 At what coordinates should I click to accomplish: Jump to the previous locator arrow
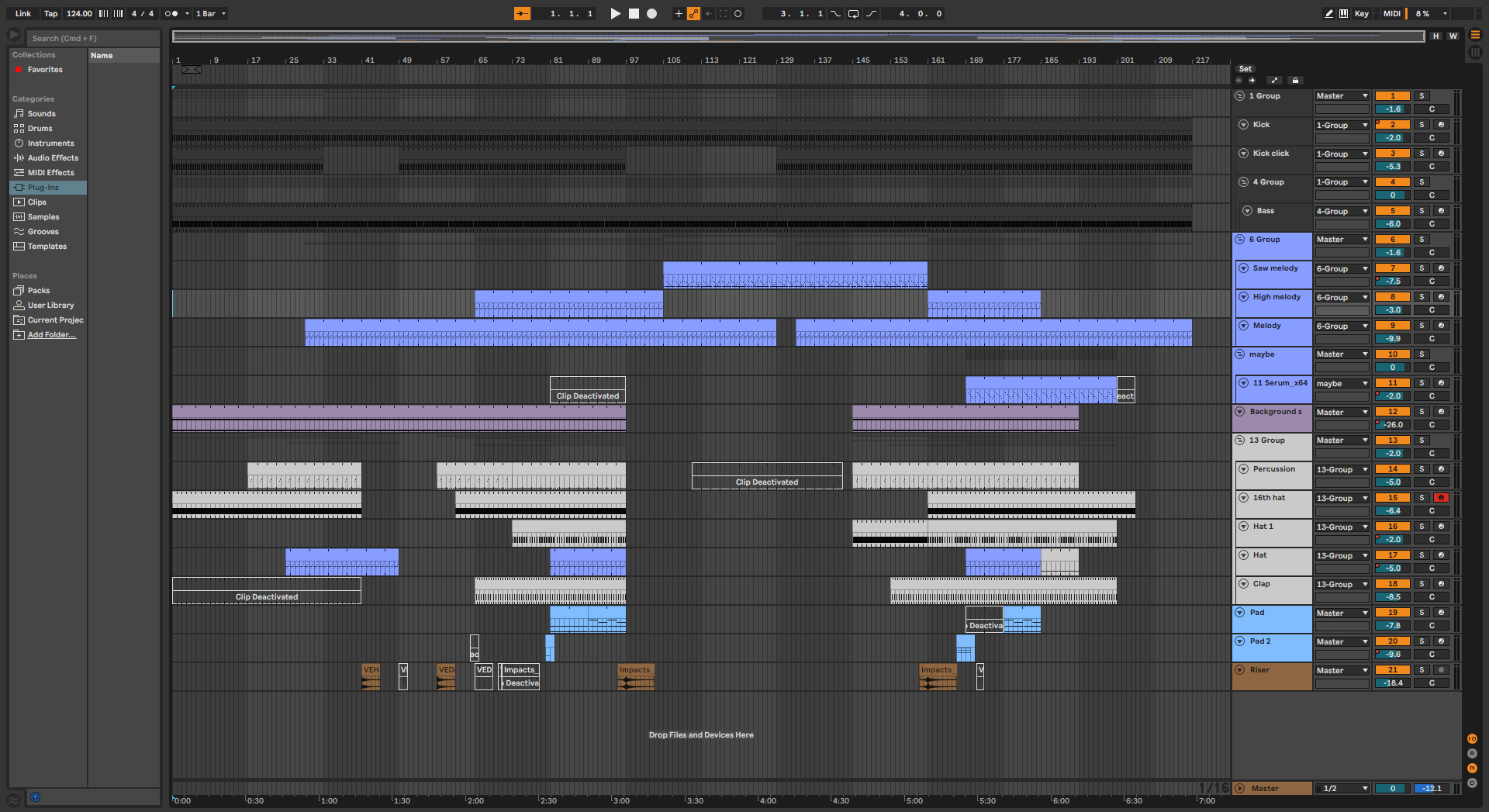(x=1239, y=80)
